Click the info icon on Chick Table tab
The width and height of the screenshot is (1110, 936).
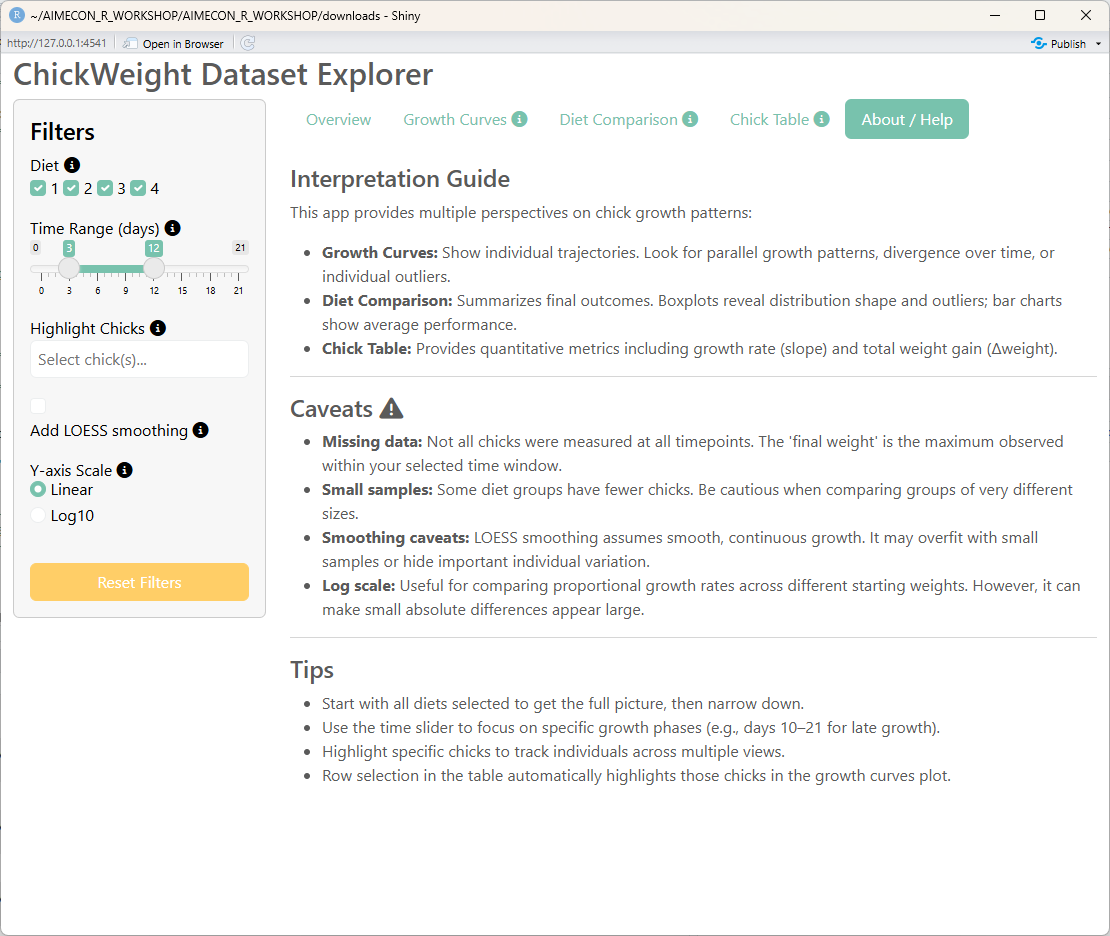point(822,119)
